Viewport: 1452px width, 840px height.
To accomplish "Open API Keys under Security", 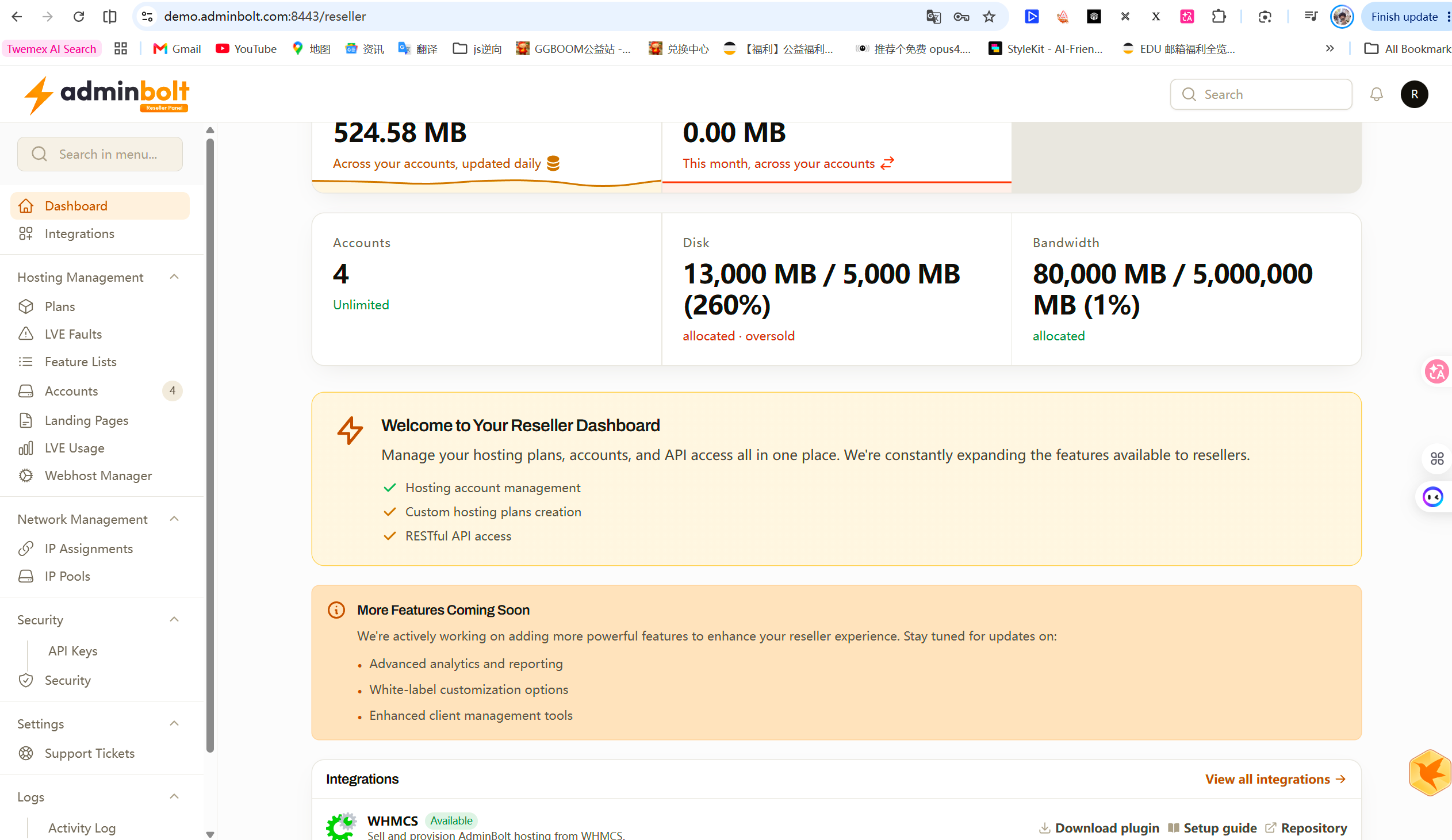I will click(72, 651).
